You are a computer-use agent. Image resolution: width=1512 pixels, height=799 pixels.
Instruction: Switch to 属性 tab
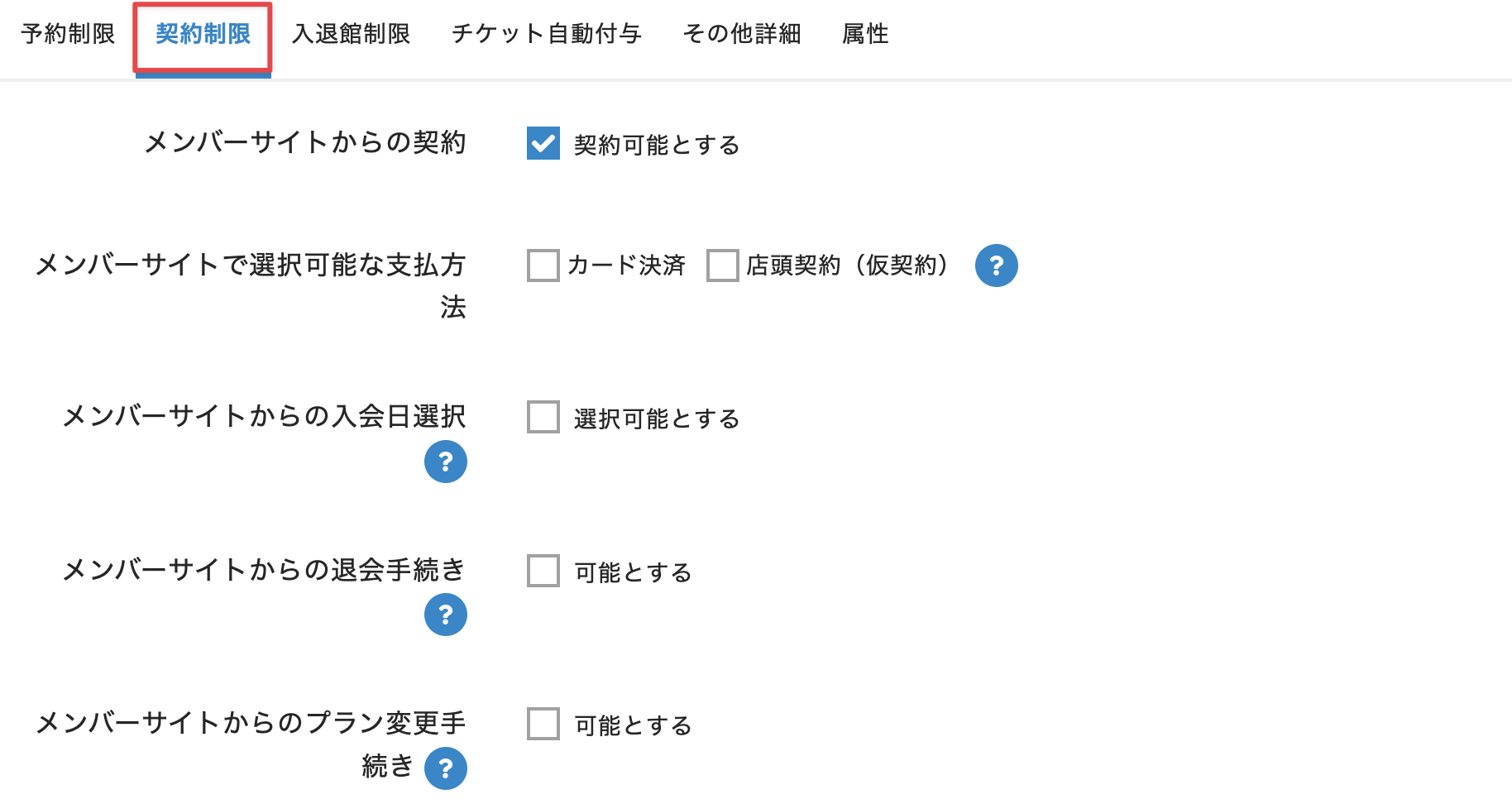(865, 34)
